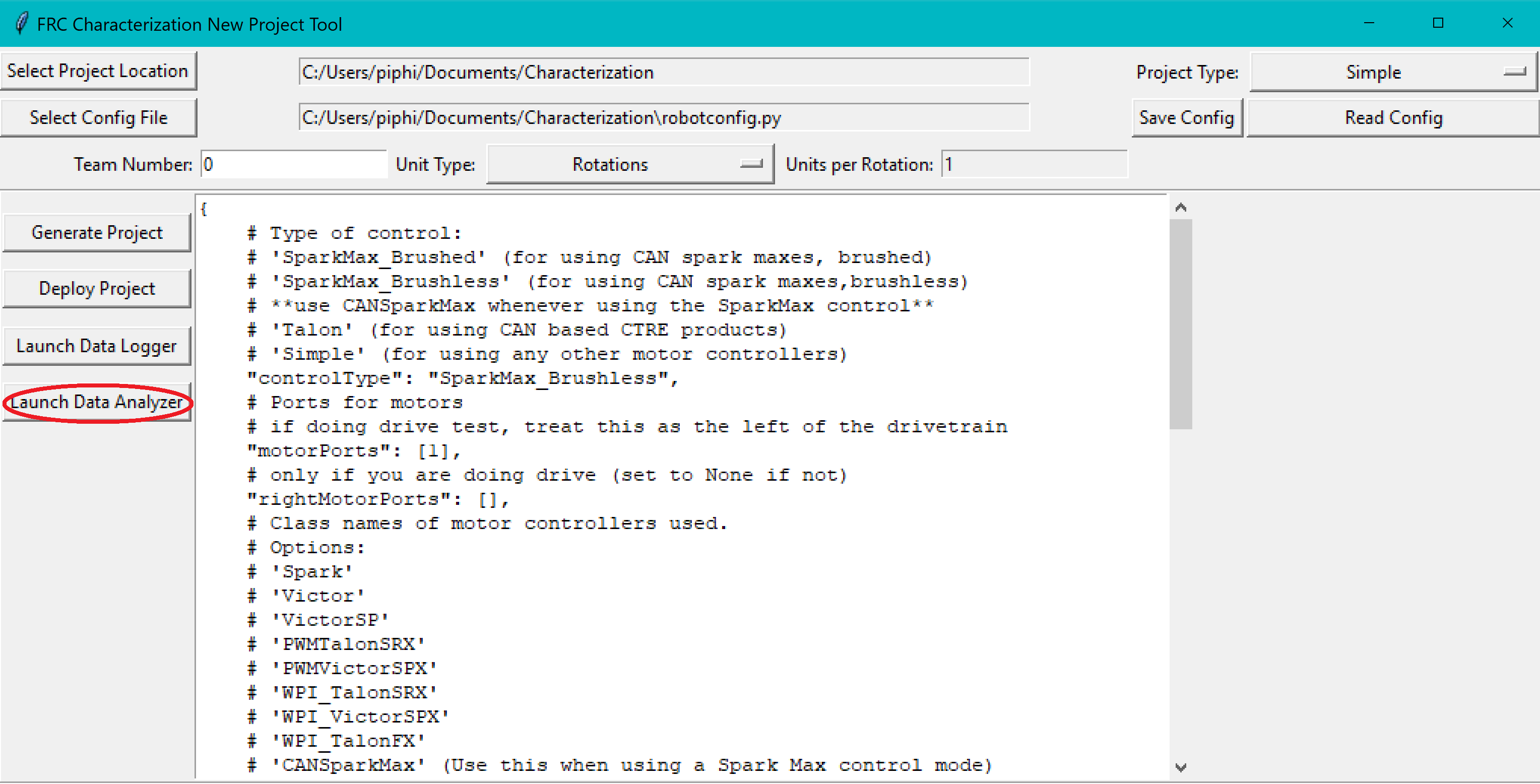Screen dimensions: 1540x784
Task: Click the '**use CANSparkMax whenever' comment line
Action: tap(591, 306)
